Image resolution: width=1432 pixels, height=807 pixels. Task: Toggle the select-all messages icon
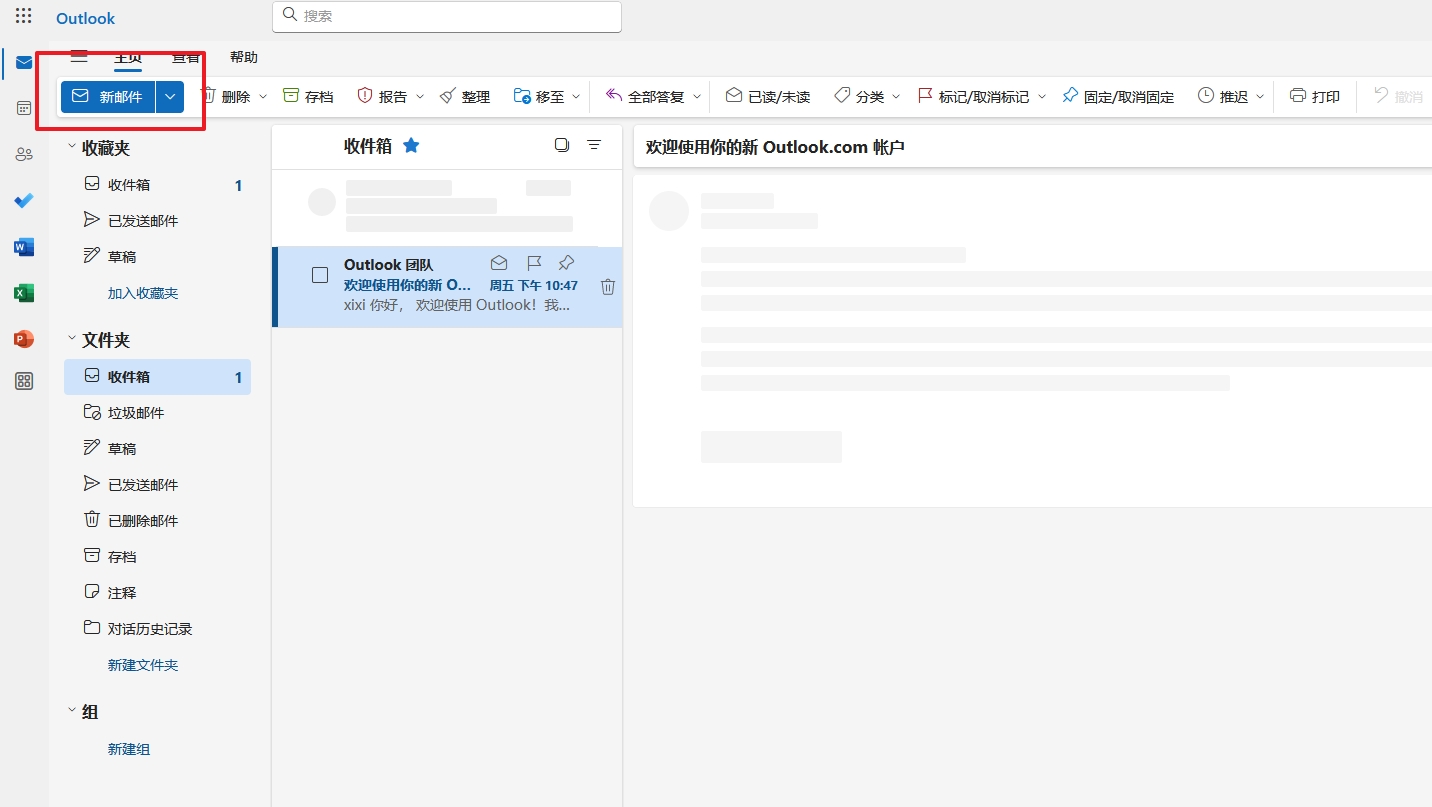pos(562,145)
